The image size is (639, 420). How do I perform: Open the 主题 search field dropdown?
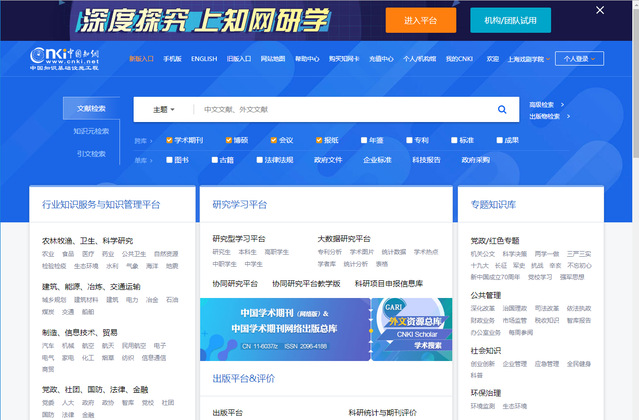pyautogui.click(x=163, y=110)
